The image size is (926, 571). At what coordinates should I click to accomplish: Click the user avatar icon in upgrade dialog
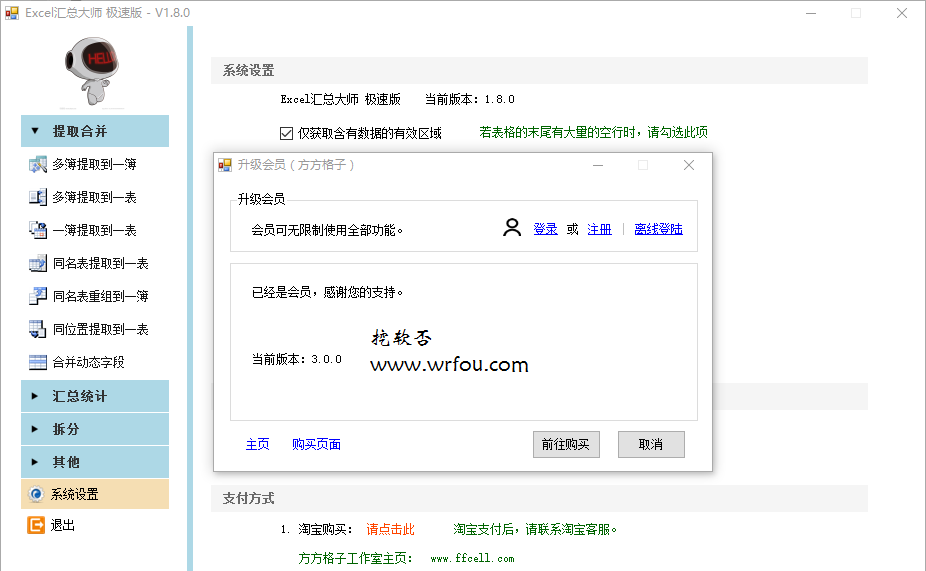pyautogui.click(x=512, y=228)
